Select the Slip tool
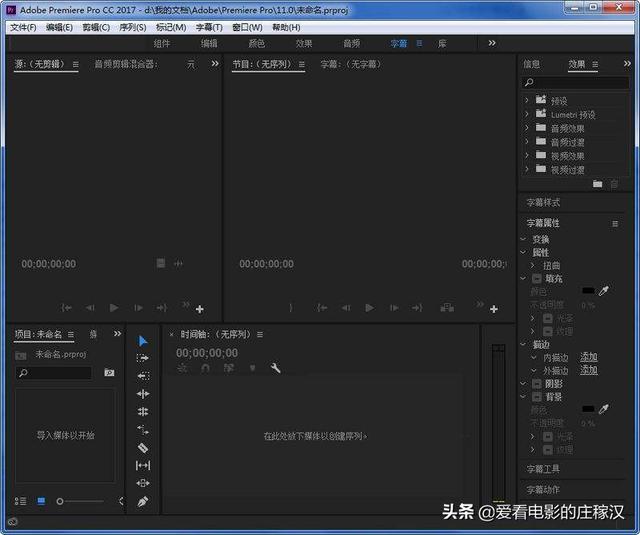This screenshot has width=640, height=535. point(143,465)
